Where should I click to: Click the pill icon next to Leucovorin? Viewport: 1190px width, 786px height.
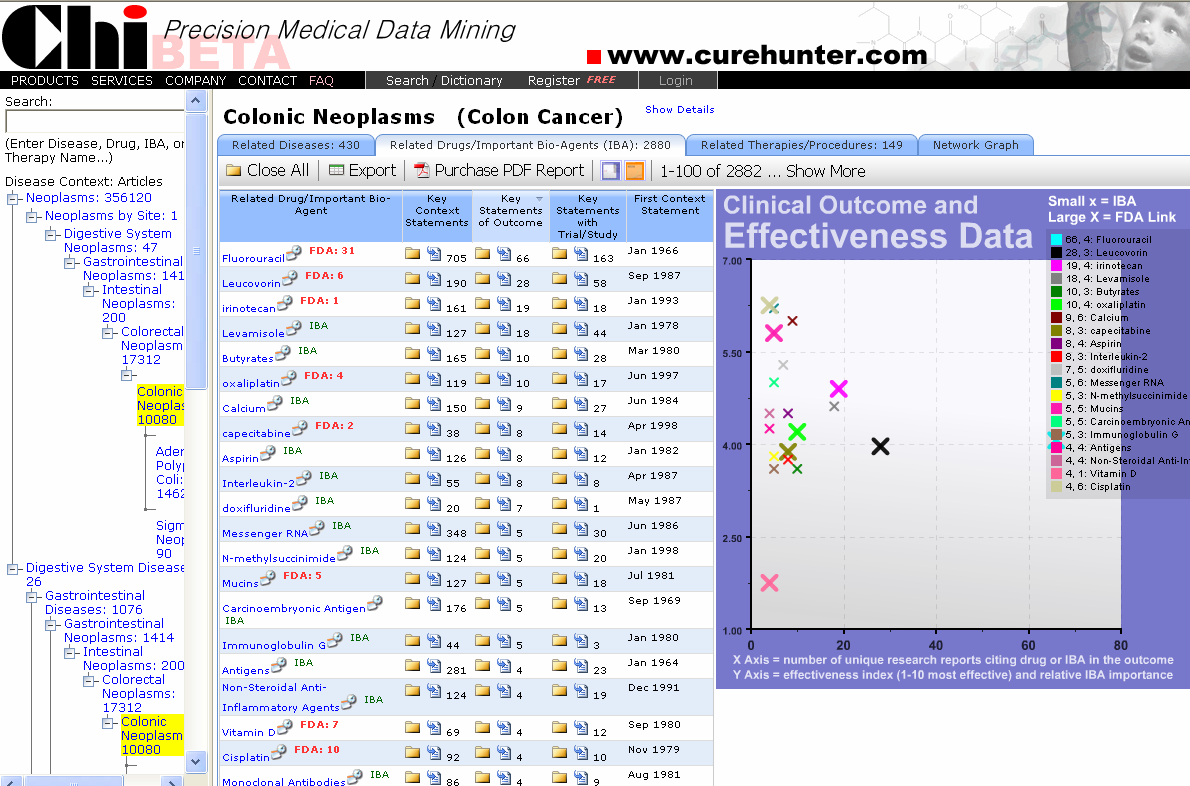click(290, 278)
